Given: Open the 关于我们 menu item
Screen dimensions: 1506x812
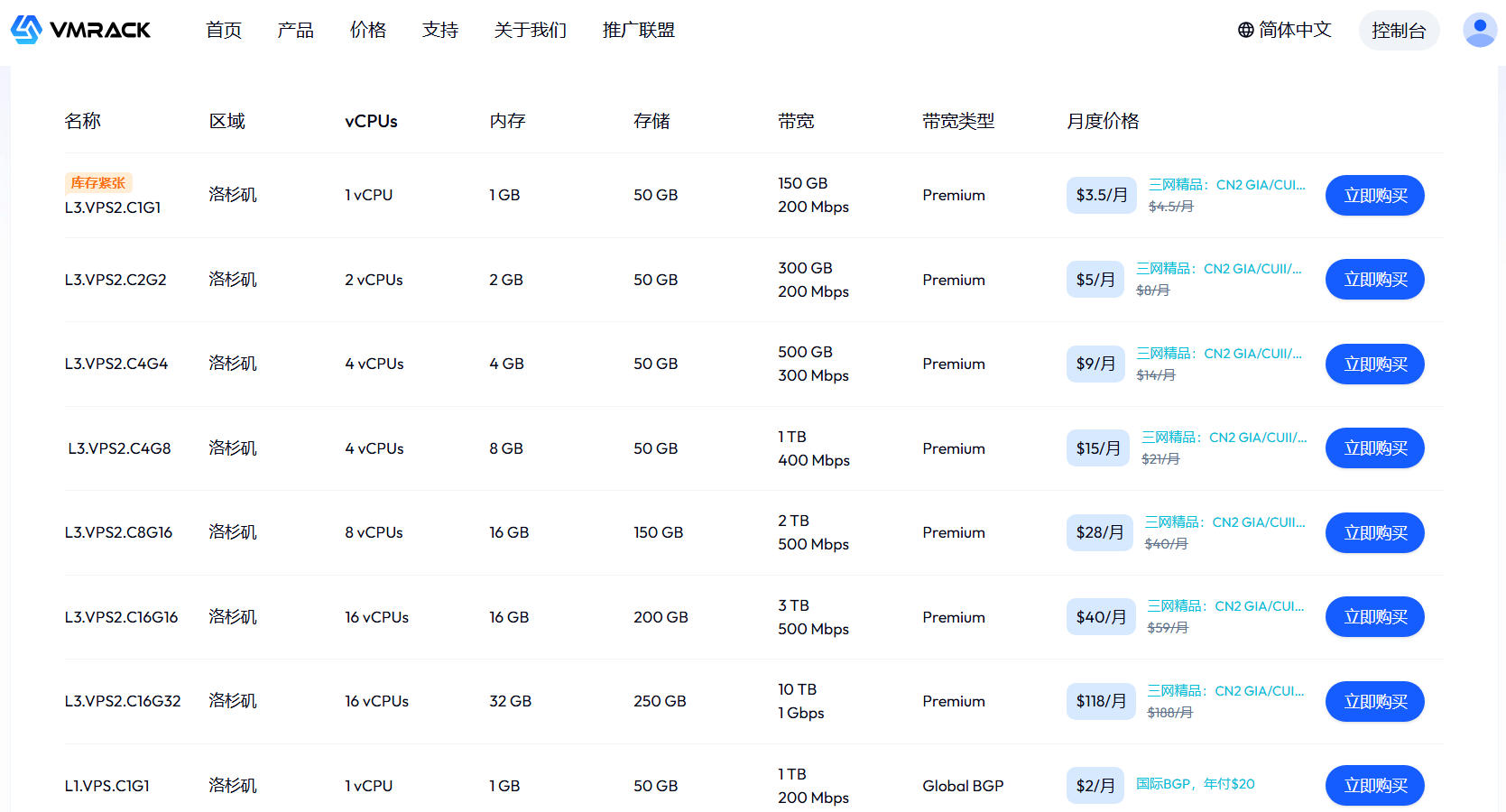Looking at the screenshot, I should tap(531, 30).
